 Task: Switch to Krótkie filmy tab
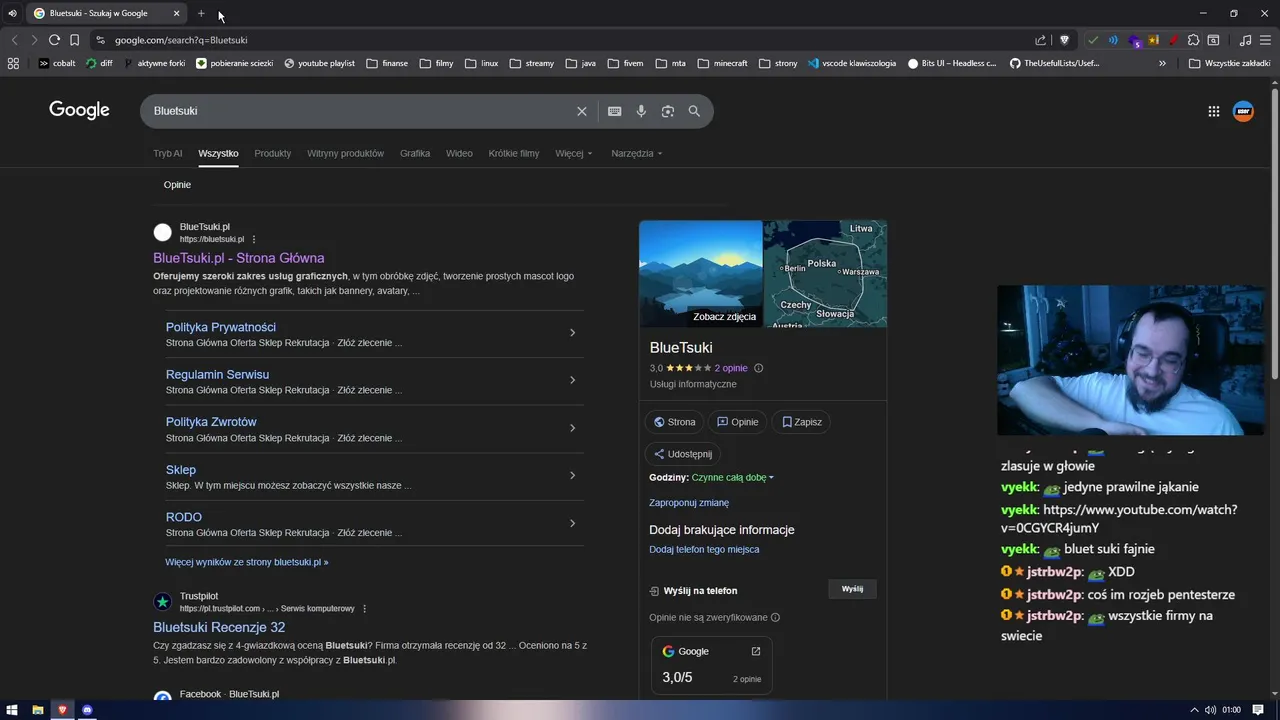pos(514,153)
